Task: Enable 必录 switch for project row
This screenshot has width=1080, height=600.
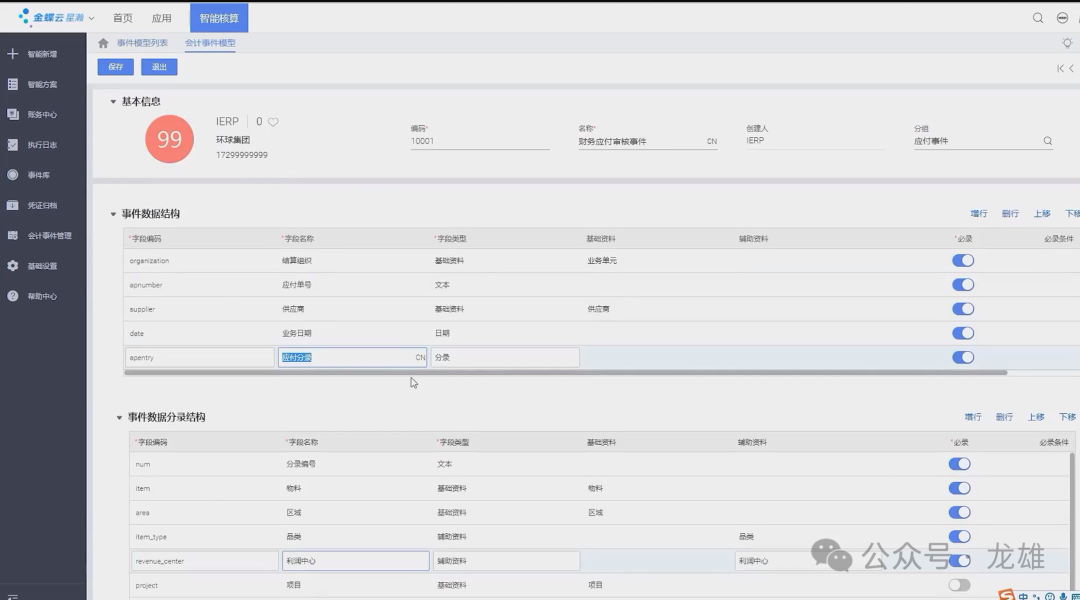Action: pyautogui.click(x=958, y=585)
